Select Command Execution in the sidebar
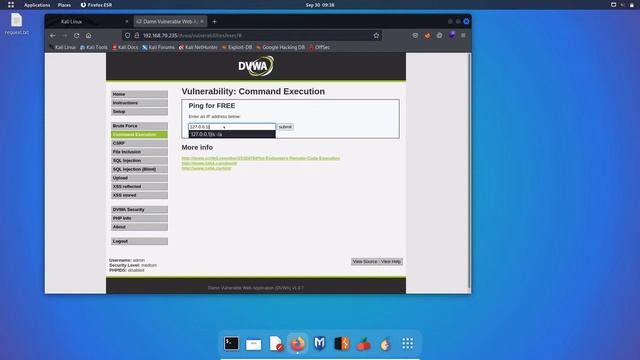 tap(139, 135)
